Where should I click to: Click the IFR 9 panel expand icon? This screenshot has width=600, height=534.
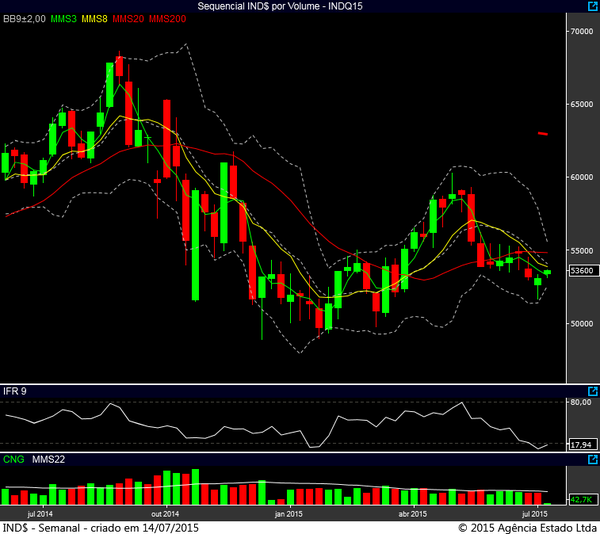591,391
